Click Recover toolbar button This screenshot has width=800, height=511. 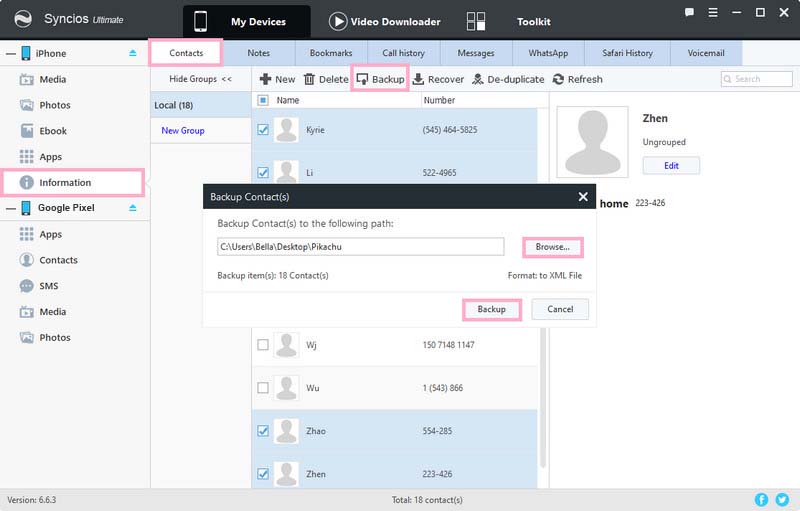pyautogui.click(x=438, y=79)
